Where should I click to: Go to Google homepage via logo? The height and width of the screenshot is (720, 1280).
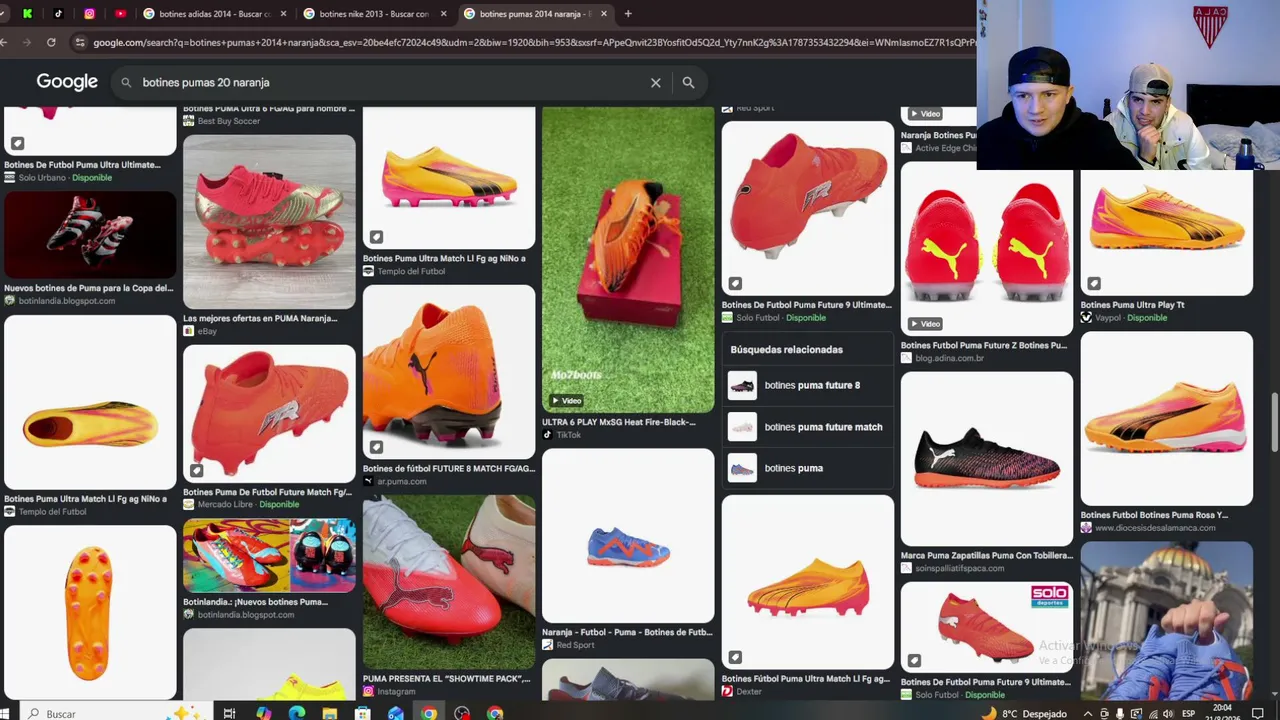(x=67, y=82)
